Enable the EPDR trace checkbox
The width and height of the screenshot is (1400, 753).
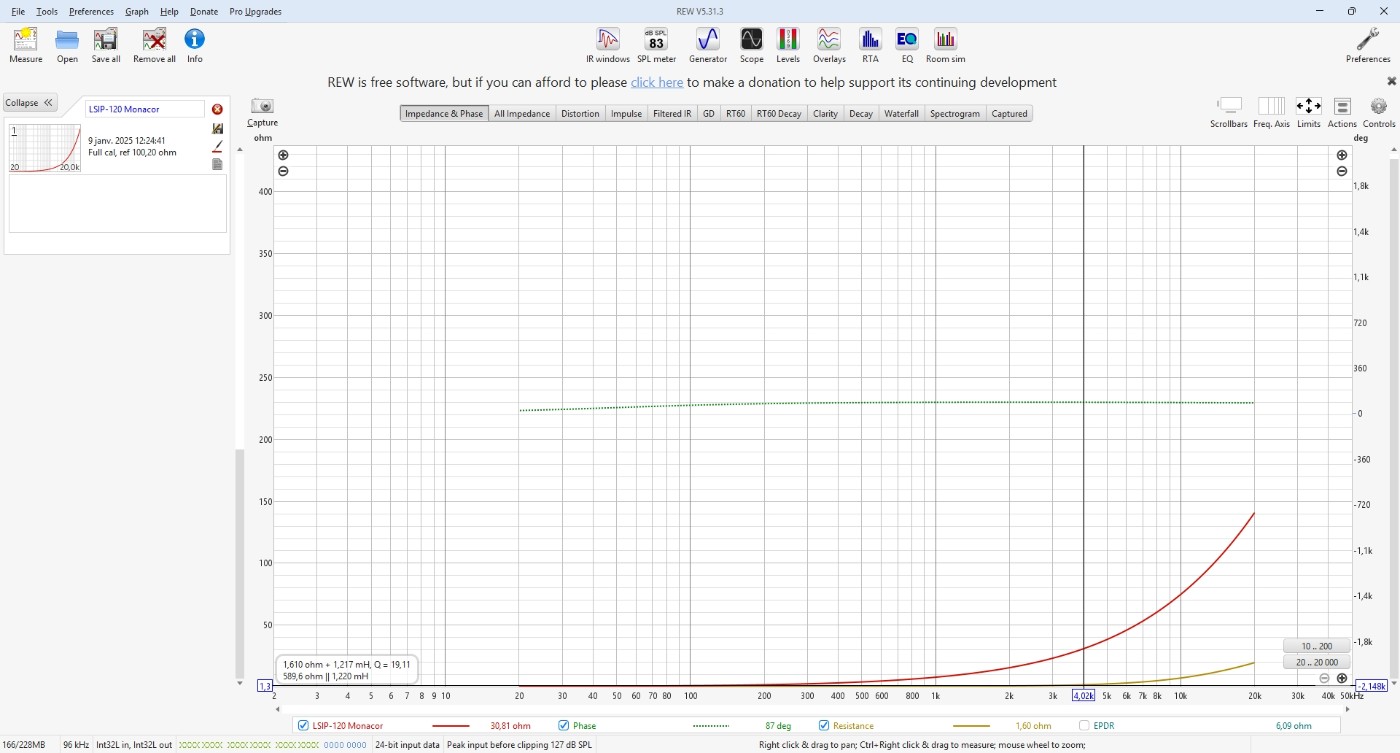1084,726
